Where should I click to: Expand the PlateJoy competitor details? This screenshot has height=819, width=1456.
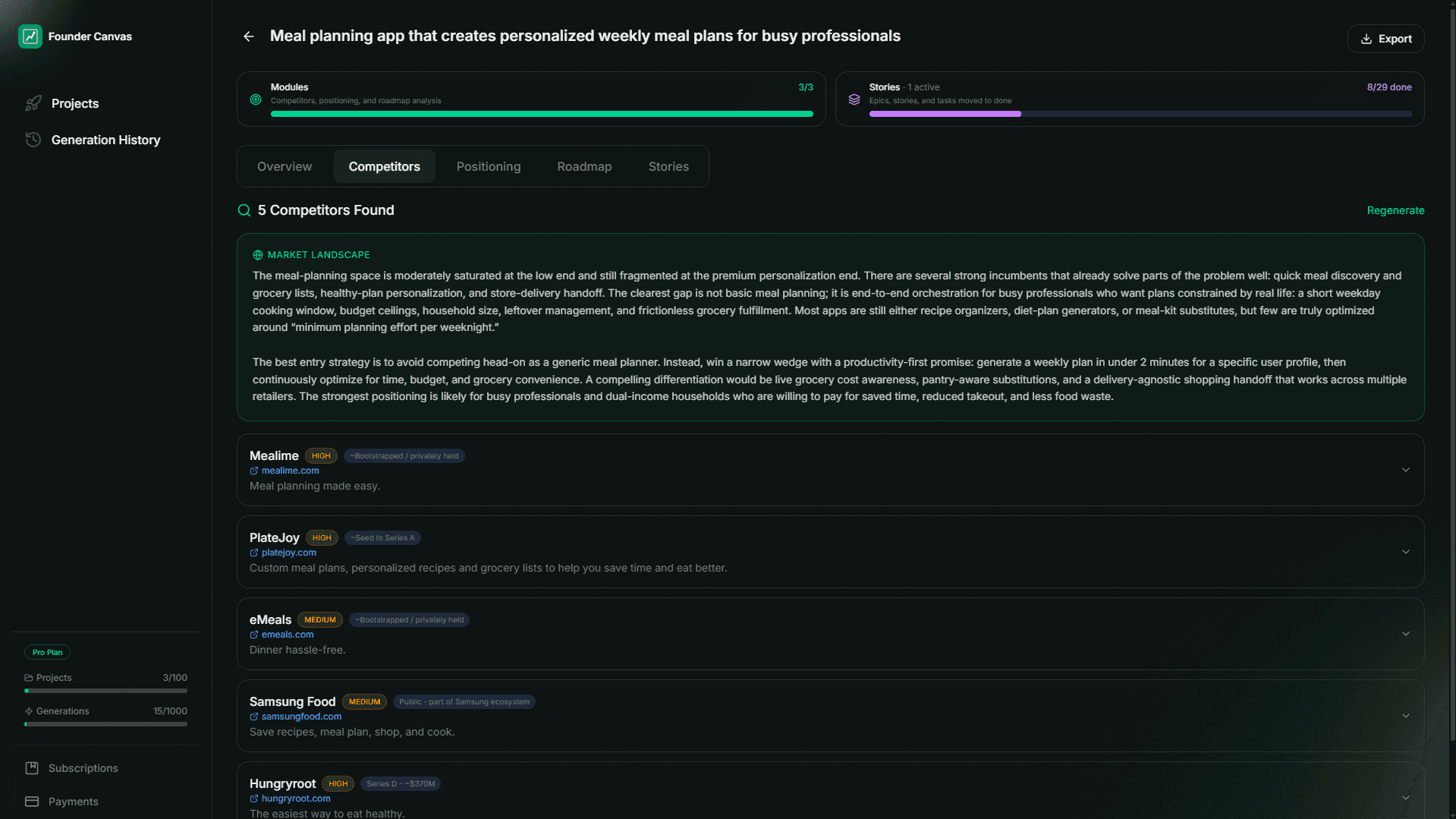coord(1406,552)
